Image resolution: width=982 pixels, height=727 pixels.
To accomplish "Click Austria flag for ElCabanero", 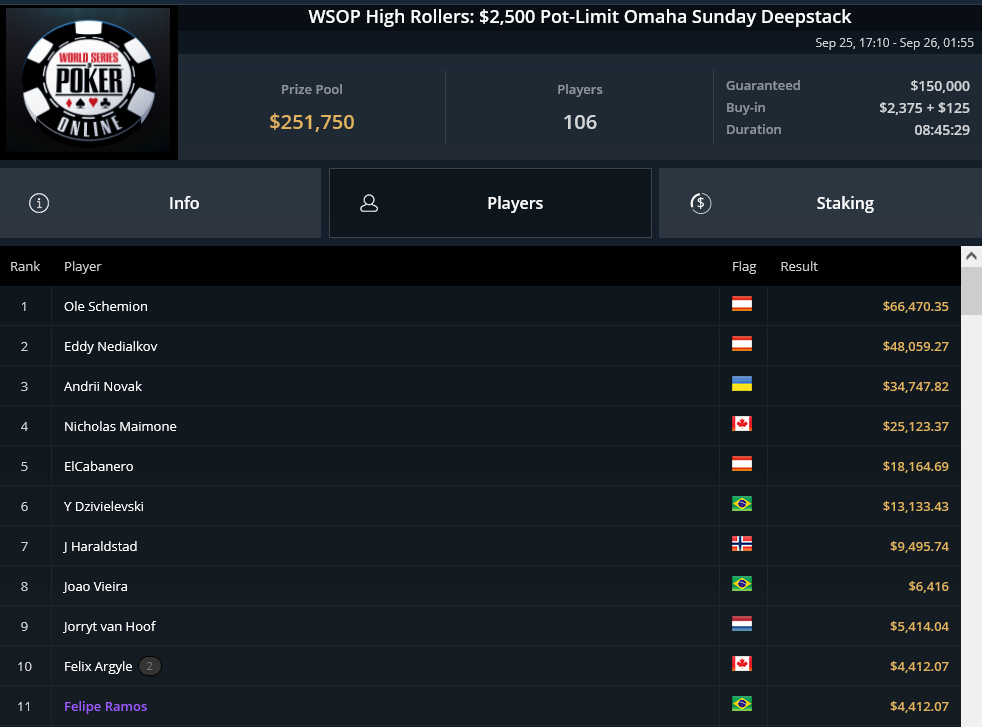I will 742,465.
